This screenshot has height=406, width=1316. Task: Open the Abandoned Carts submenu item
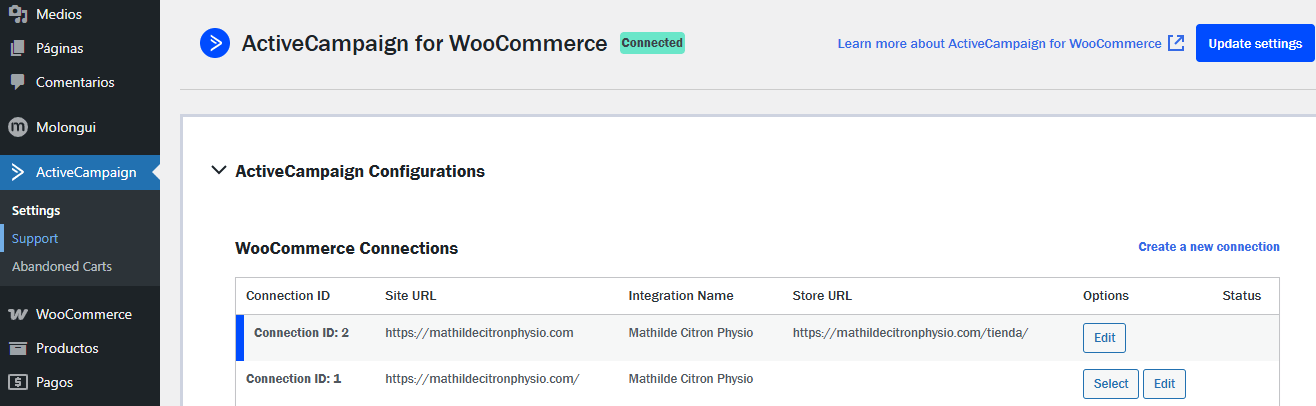(62, 266)
